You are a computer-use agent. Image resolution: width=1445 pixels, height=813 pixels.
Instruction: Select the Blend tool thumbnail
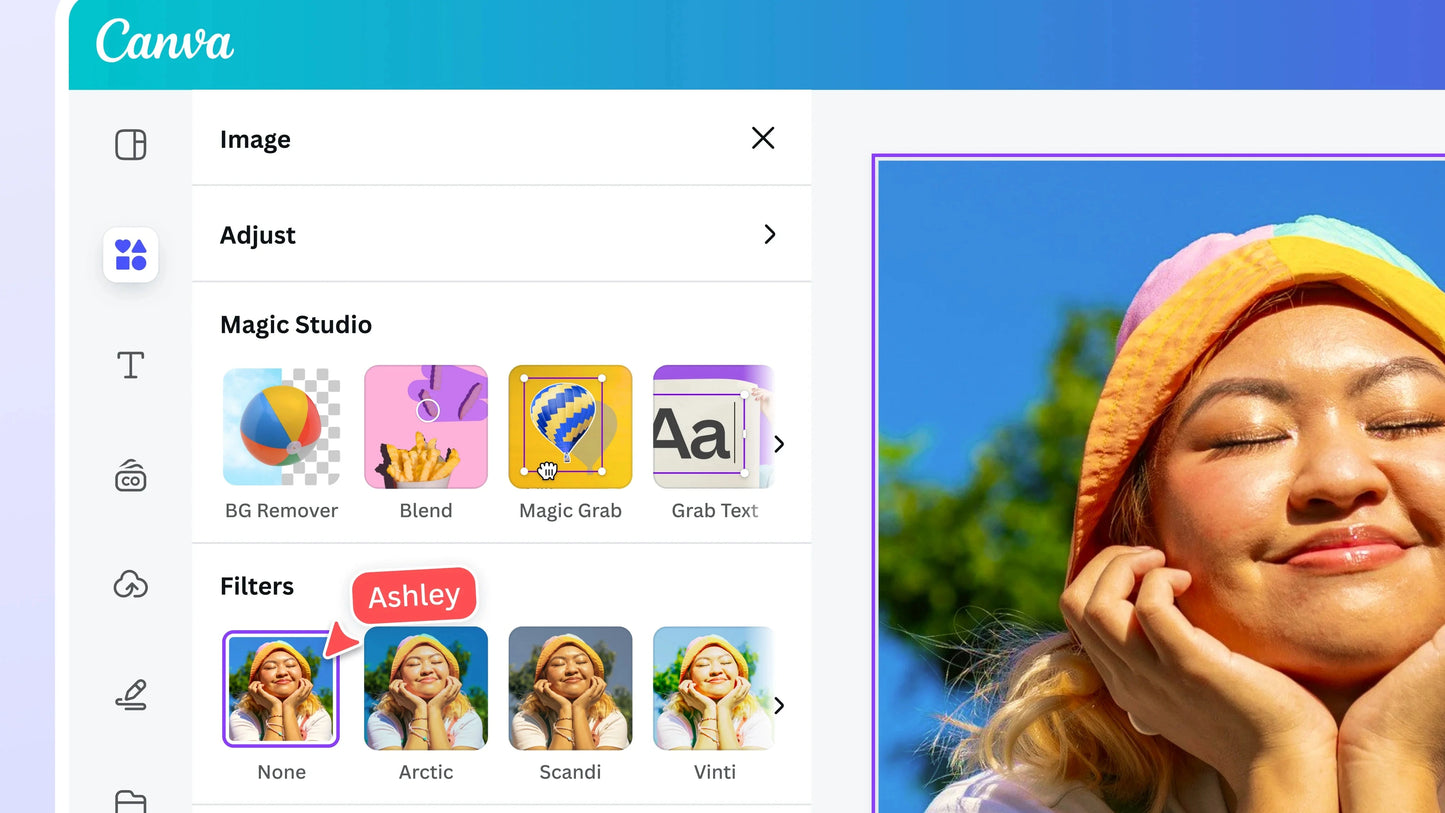point(426,427)
